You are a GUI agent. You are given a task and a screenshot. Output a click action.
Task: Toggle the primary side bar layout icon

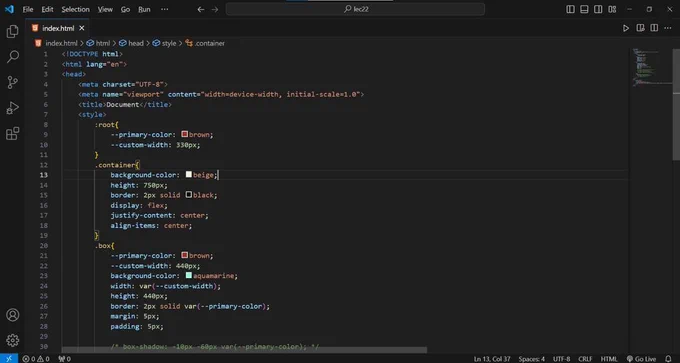tap(570, 9)
